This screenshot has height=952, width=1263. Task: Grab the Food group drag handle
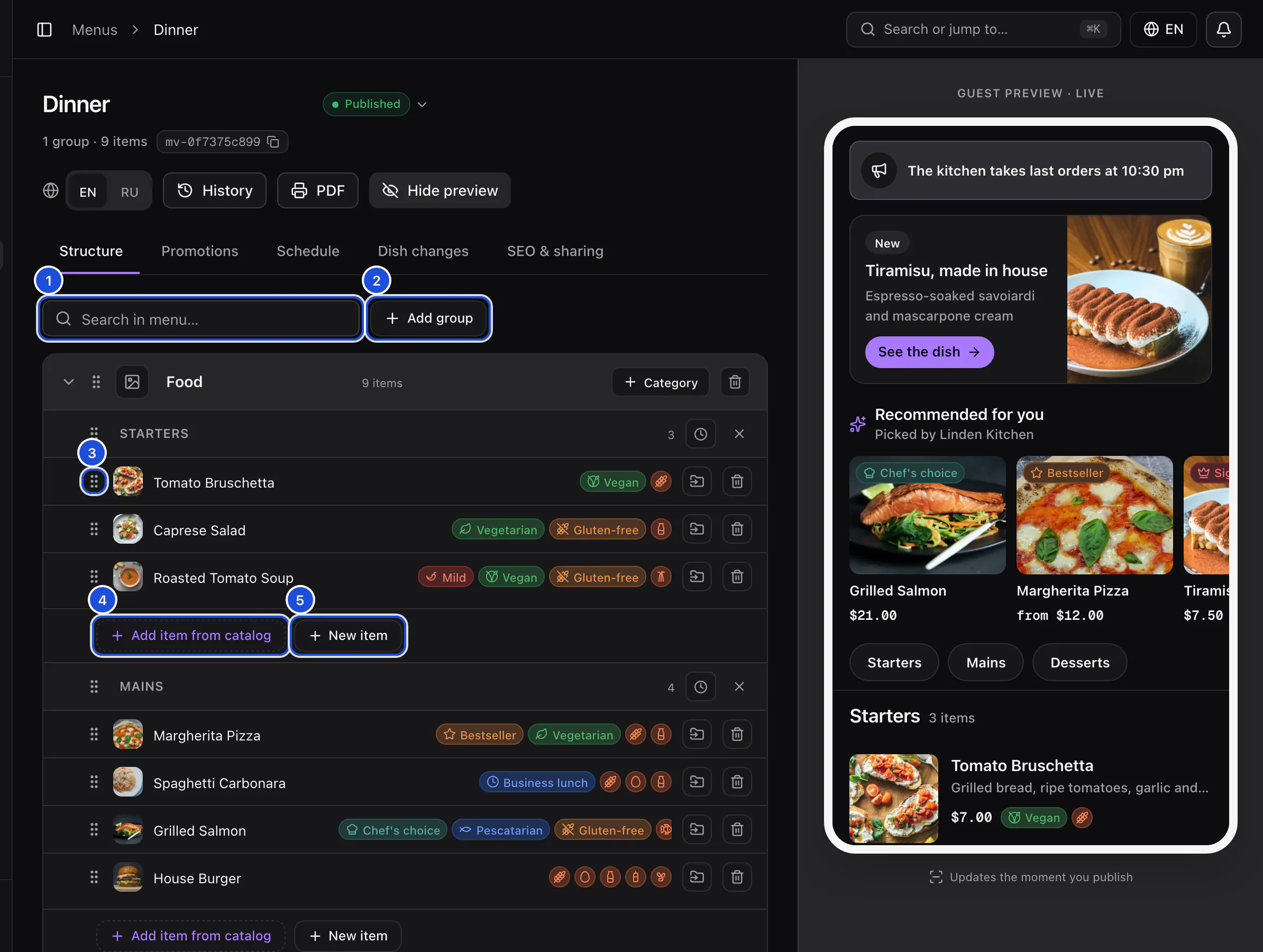[x=96, y=382]
